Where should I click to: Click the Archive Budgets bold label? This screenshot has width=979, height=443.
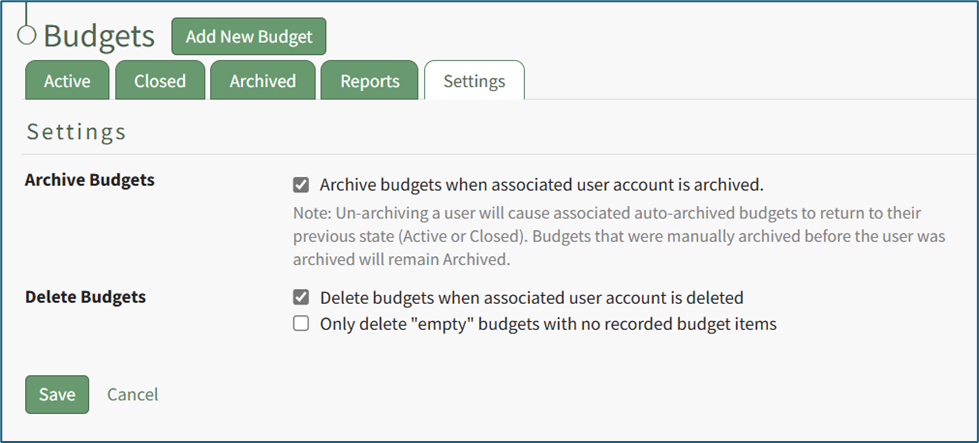coord(90,180)
